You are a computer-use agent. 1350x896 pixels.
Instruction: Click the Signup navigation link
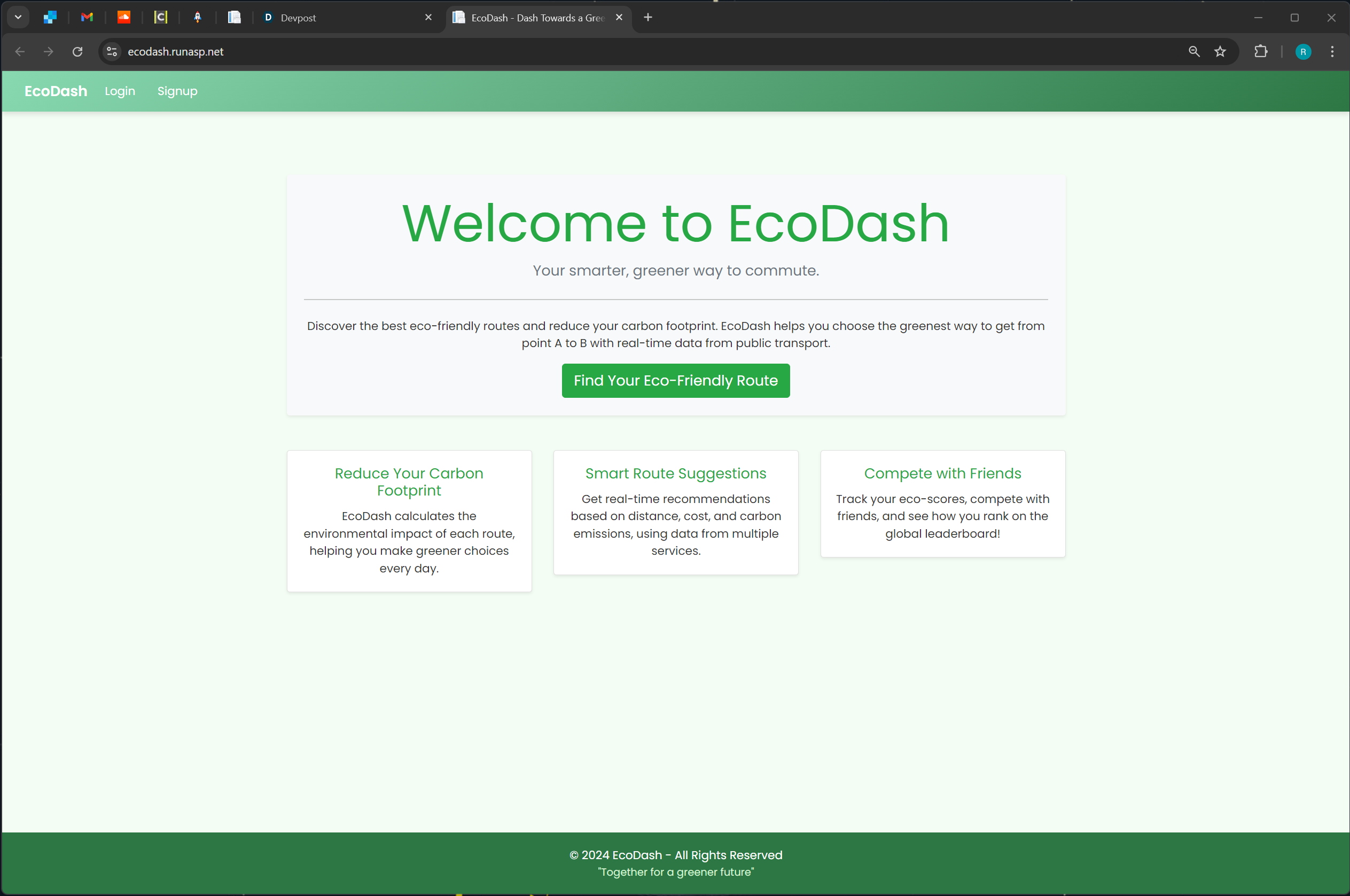click(x=177, y=91)
